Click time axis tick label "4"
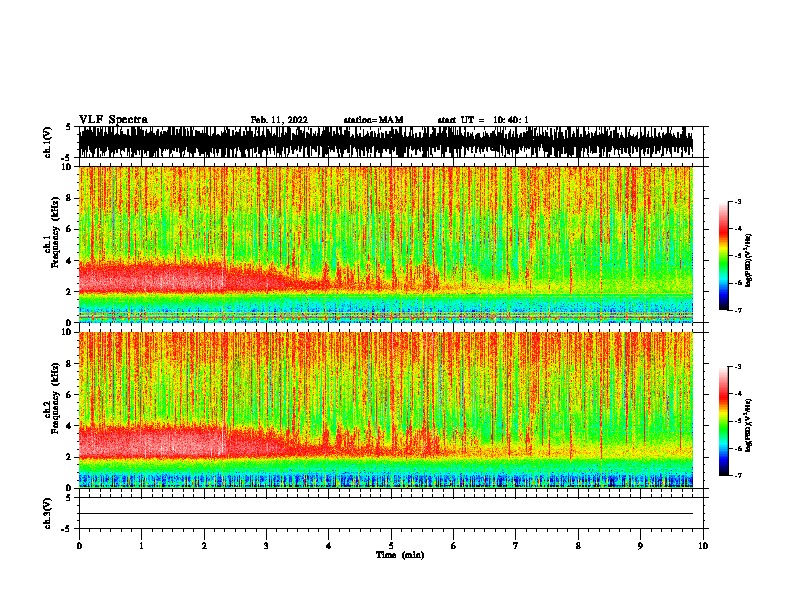 point(329,546)
